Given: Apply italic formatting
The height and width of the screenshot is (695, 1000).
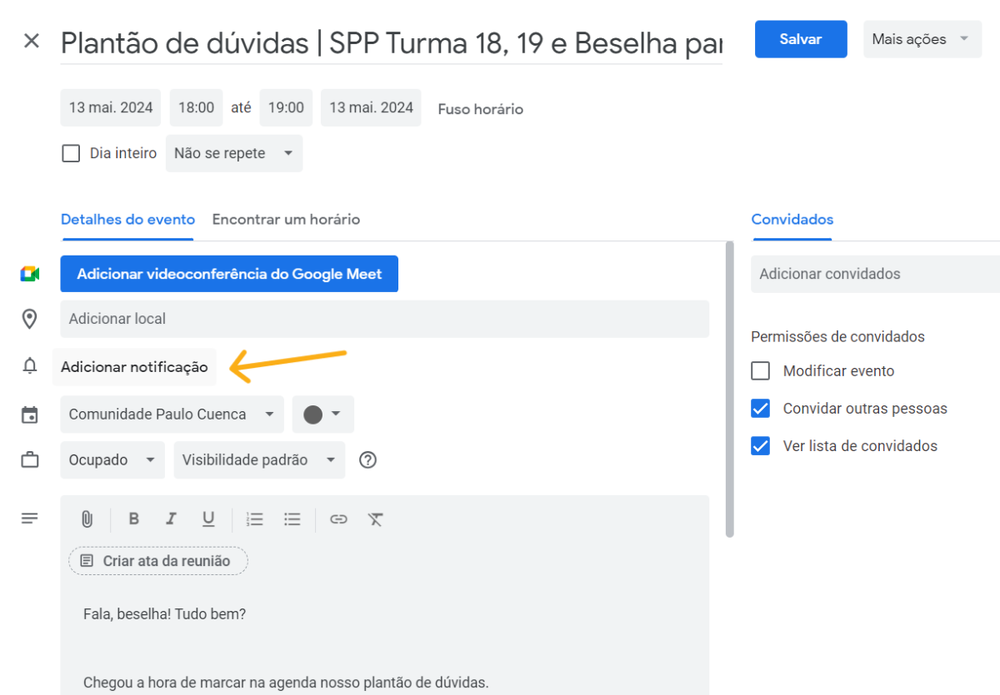Looking at the screenshot, I should (x=171, y=519).
